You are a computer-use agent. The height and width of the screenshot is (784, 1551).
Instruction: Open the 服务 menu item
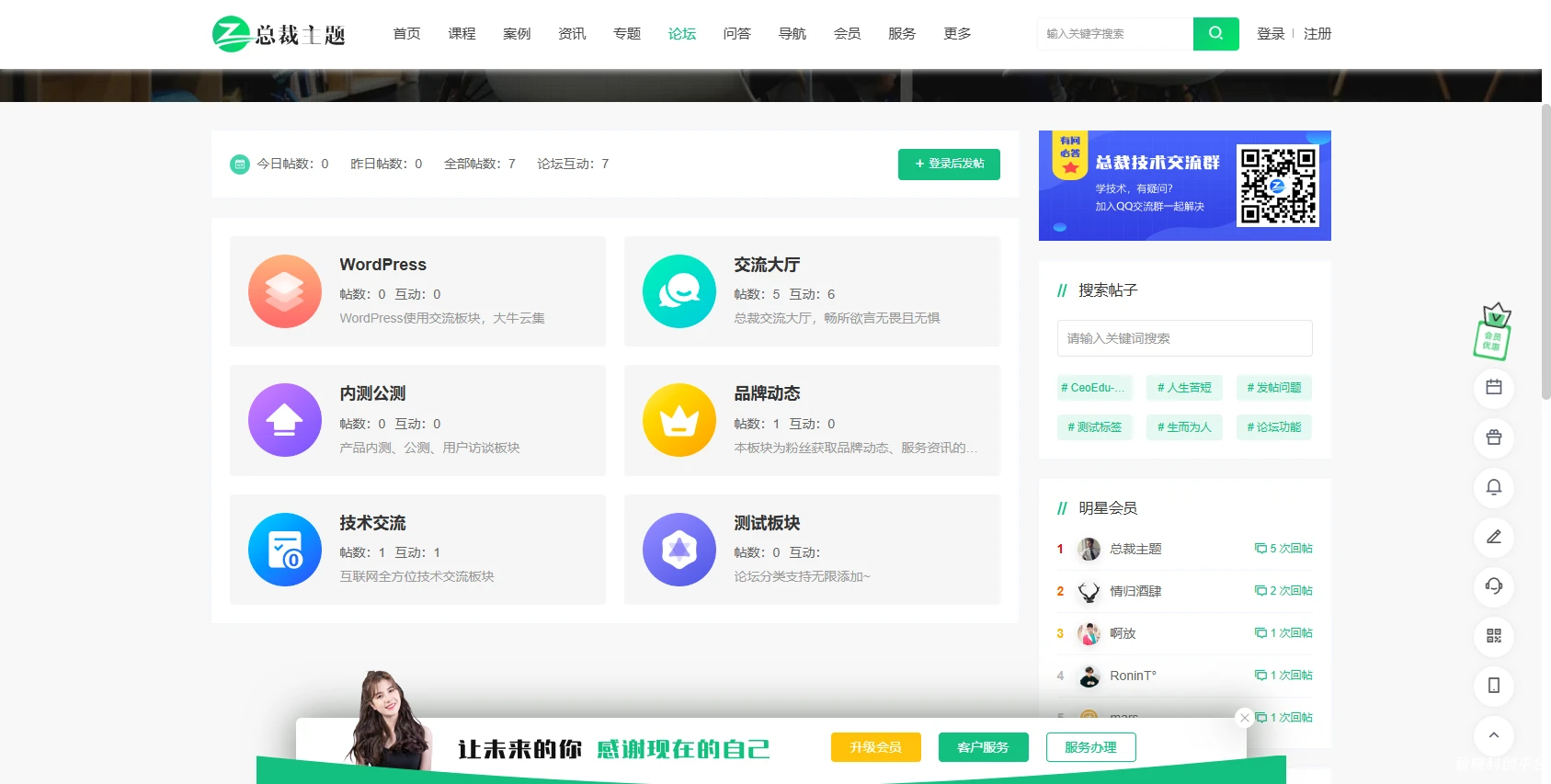tap(902, 34)
